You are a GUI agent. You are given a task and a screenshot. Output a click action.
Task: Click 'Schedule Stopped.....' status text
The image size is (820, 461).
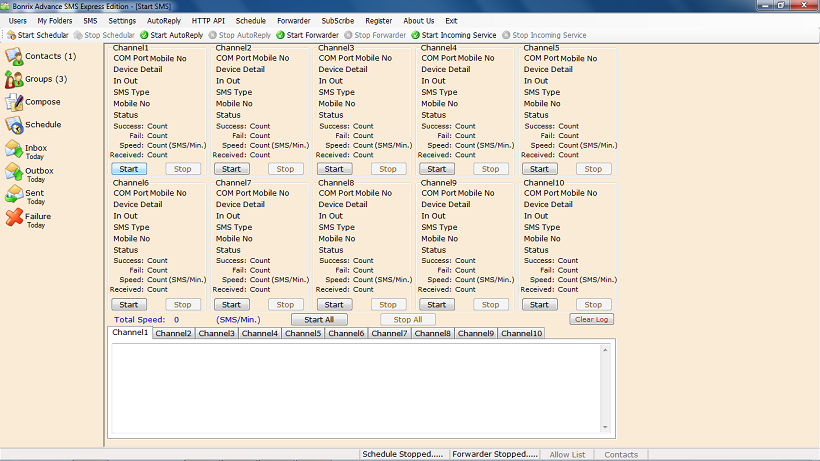(403, 454)
